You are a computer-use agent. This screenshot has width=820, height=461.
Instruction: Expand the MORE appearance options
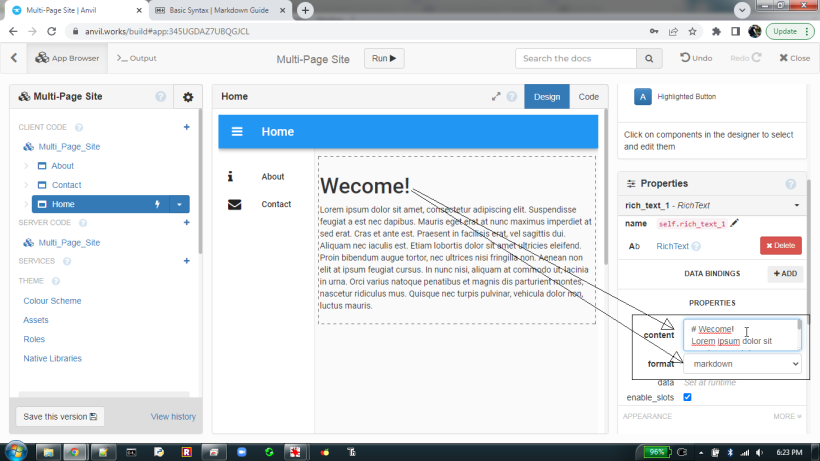point(786,416)
